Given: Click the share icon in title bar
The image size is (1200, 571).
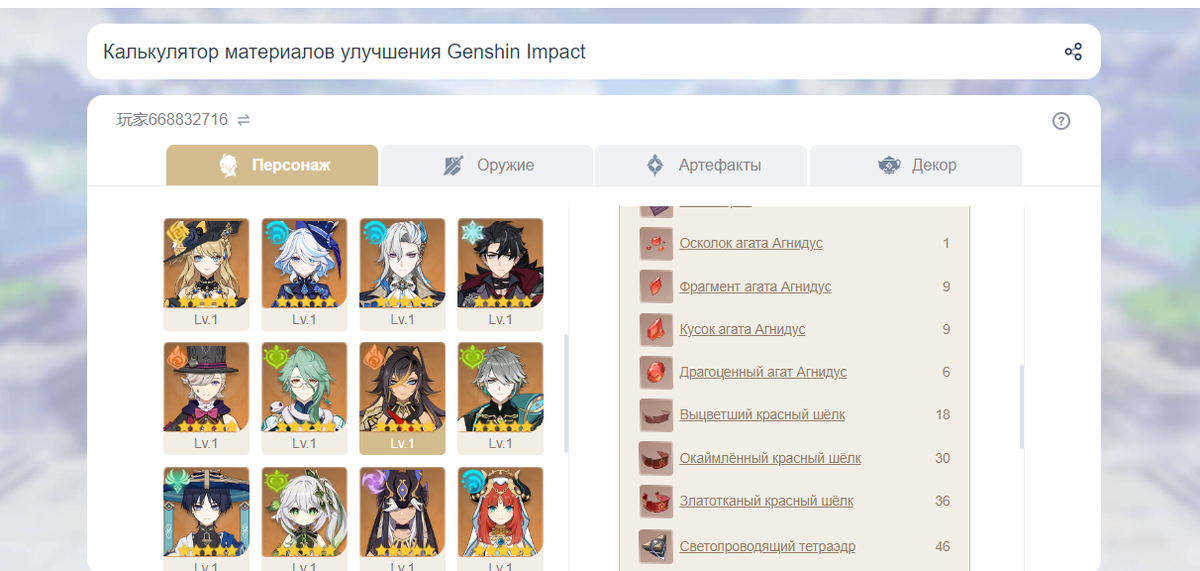Looking at the screenshot, I should point(1073,52).
